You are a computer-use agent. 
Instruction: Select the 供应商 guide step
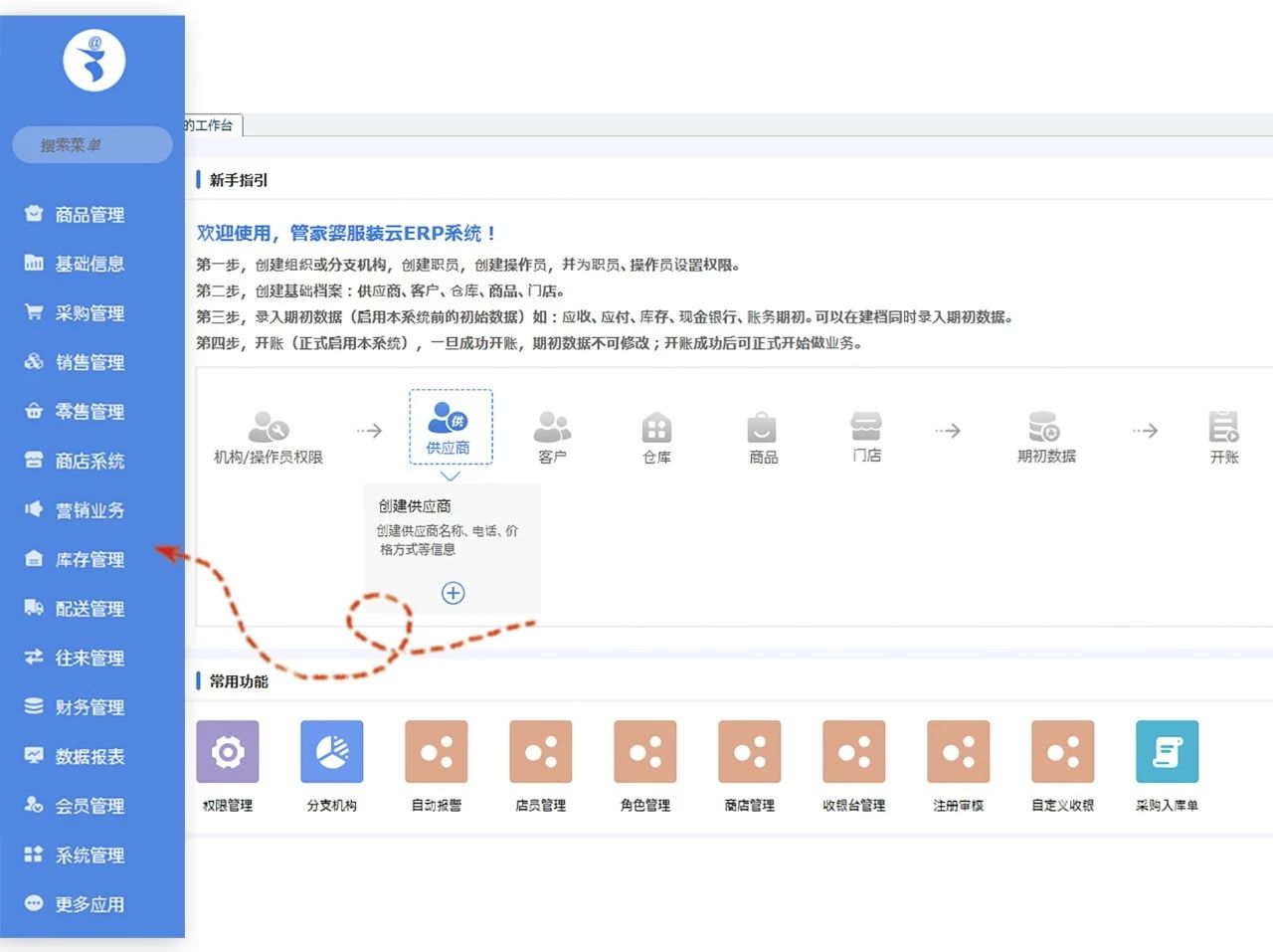click(x=451, y=428)
